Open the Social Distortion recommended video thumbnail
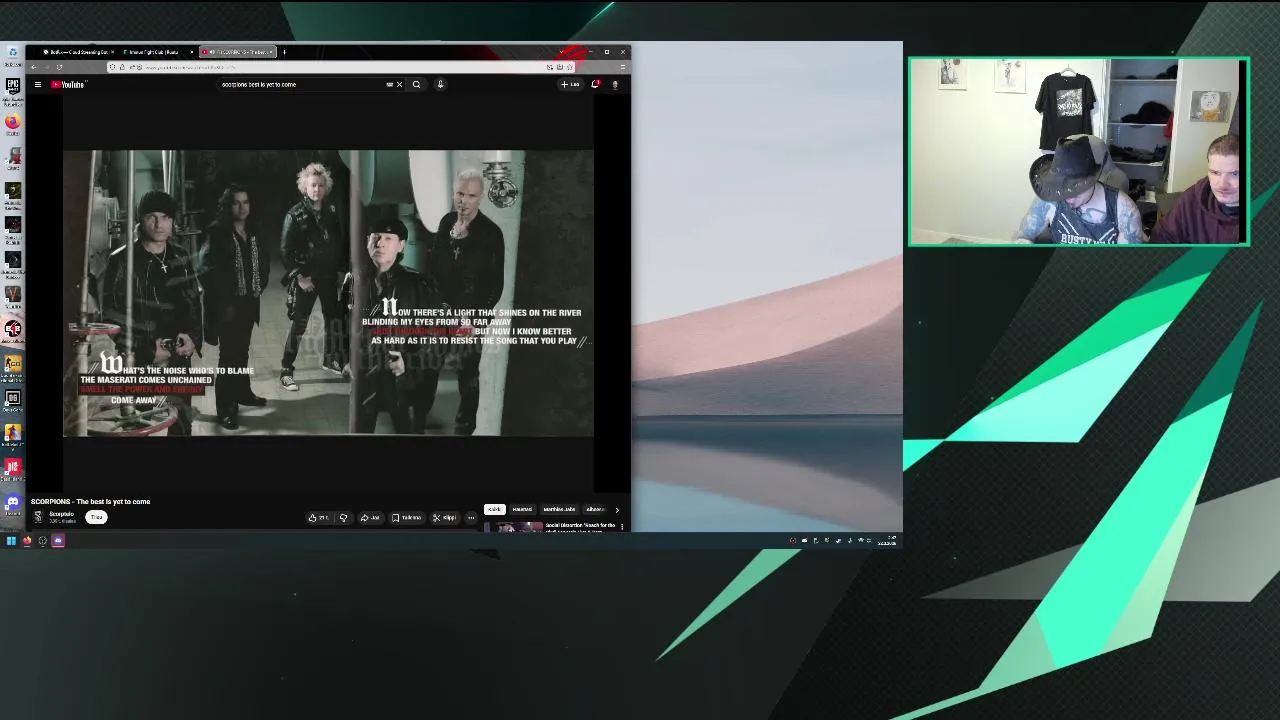 click(514, 526)
